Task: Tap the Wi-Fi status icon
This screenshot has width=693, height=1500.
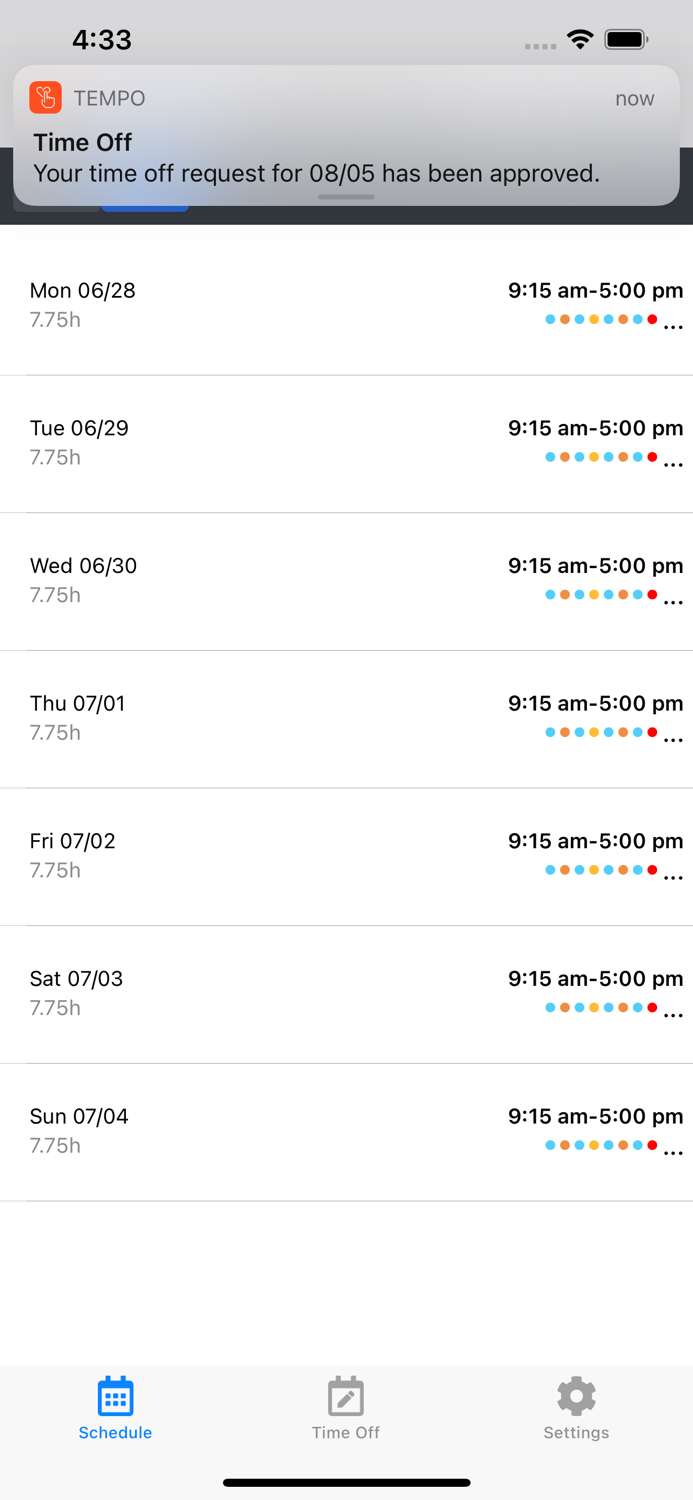Action: tap(580, 40)
